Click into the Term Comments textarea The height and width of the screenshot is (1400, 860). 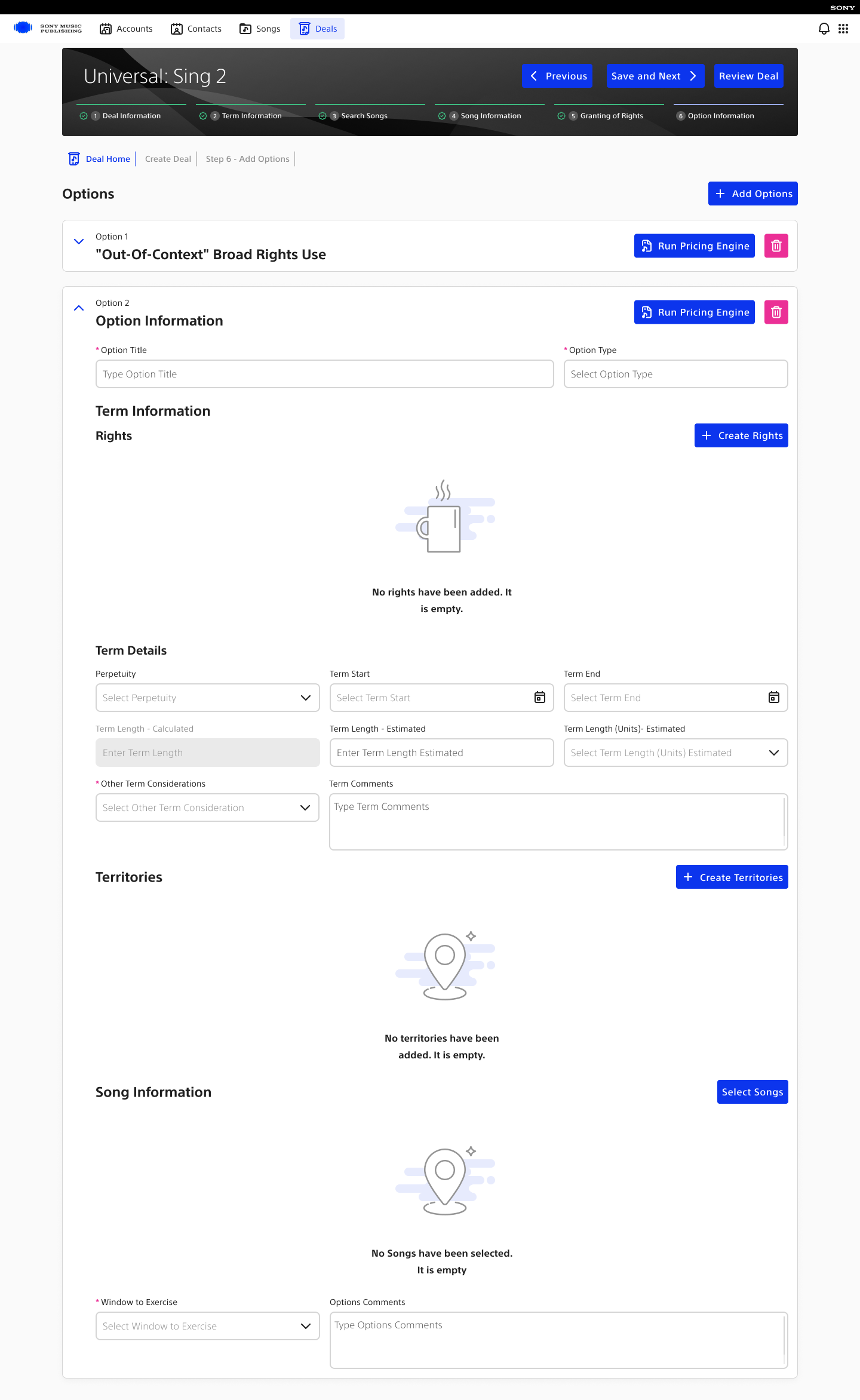tap(558, 822)
